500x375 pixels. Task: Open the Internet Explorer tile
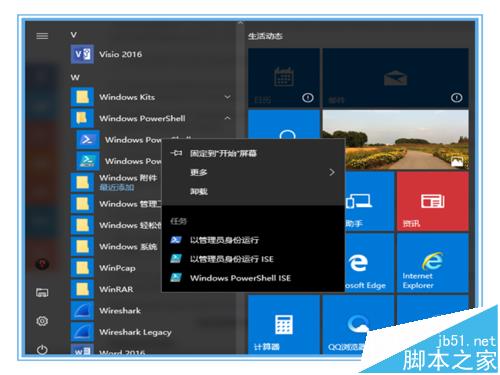[433, 263]
